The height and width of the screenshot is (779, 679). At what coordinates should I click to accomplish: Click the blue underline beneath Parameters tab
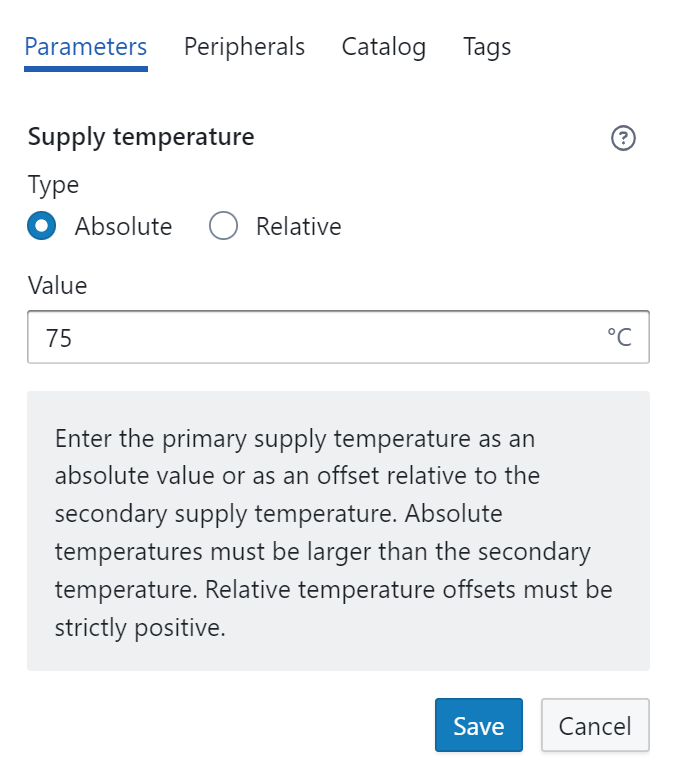[x=86, y=69]
